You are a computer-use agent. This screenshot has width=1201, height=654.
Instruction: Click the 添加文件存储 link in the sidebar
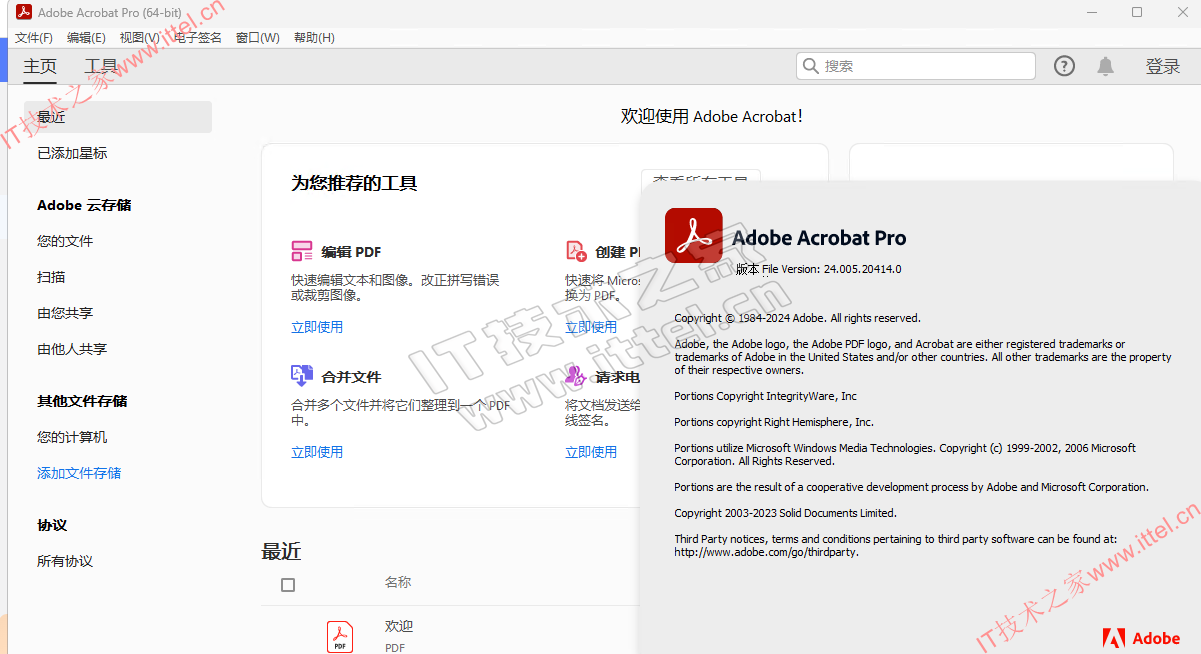tap(79, 473)
